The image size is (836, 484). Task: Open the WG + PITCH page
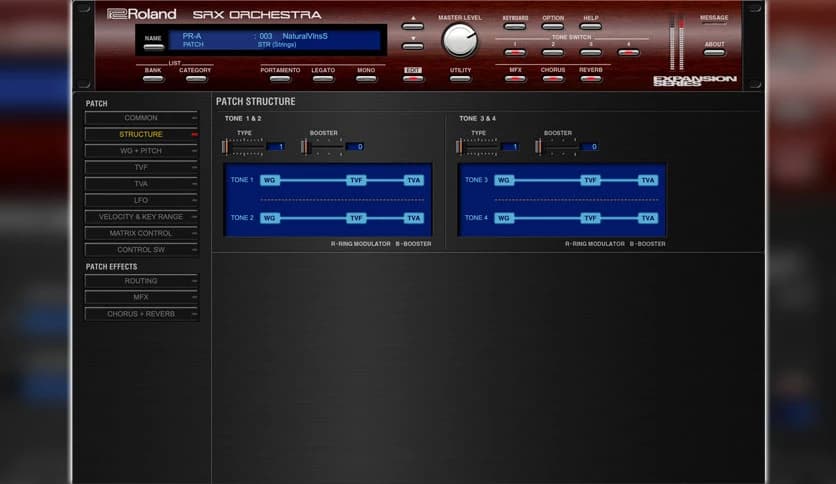(x=141, y=151)
